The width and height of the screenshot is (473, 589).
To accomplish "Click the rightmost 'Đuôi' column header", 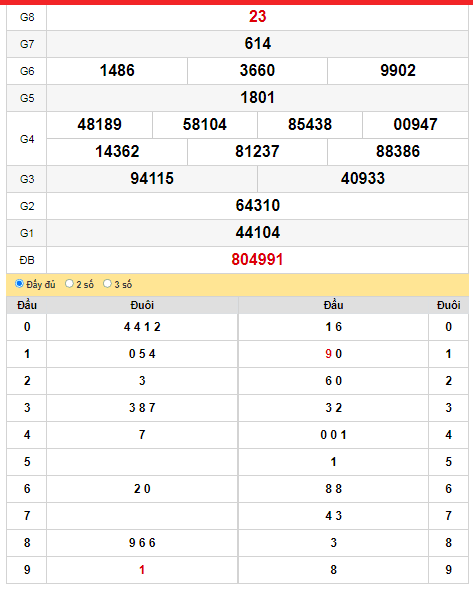I will [449, 305].
